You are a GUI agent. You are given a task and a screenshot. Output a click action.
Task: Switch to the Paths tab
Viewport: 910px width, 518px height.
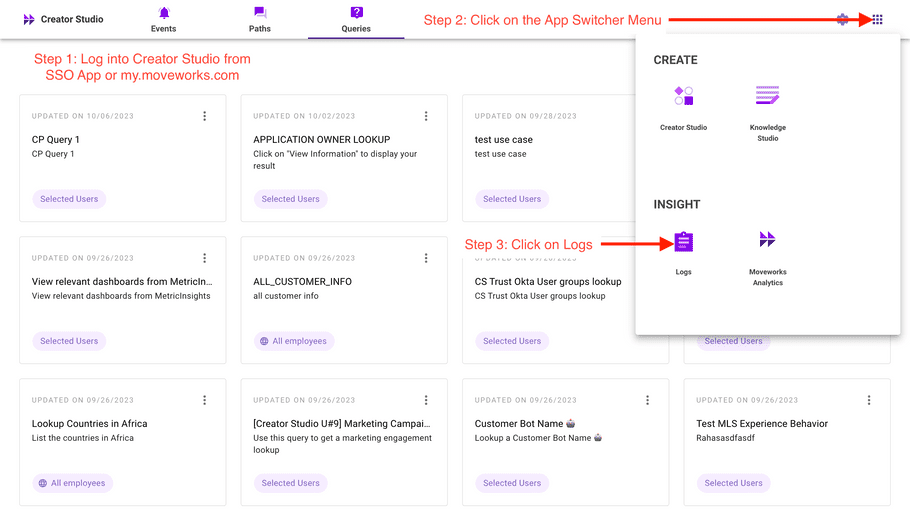[259, 19]
